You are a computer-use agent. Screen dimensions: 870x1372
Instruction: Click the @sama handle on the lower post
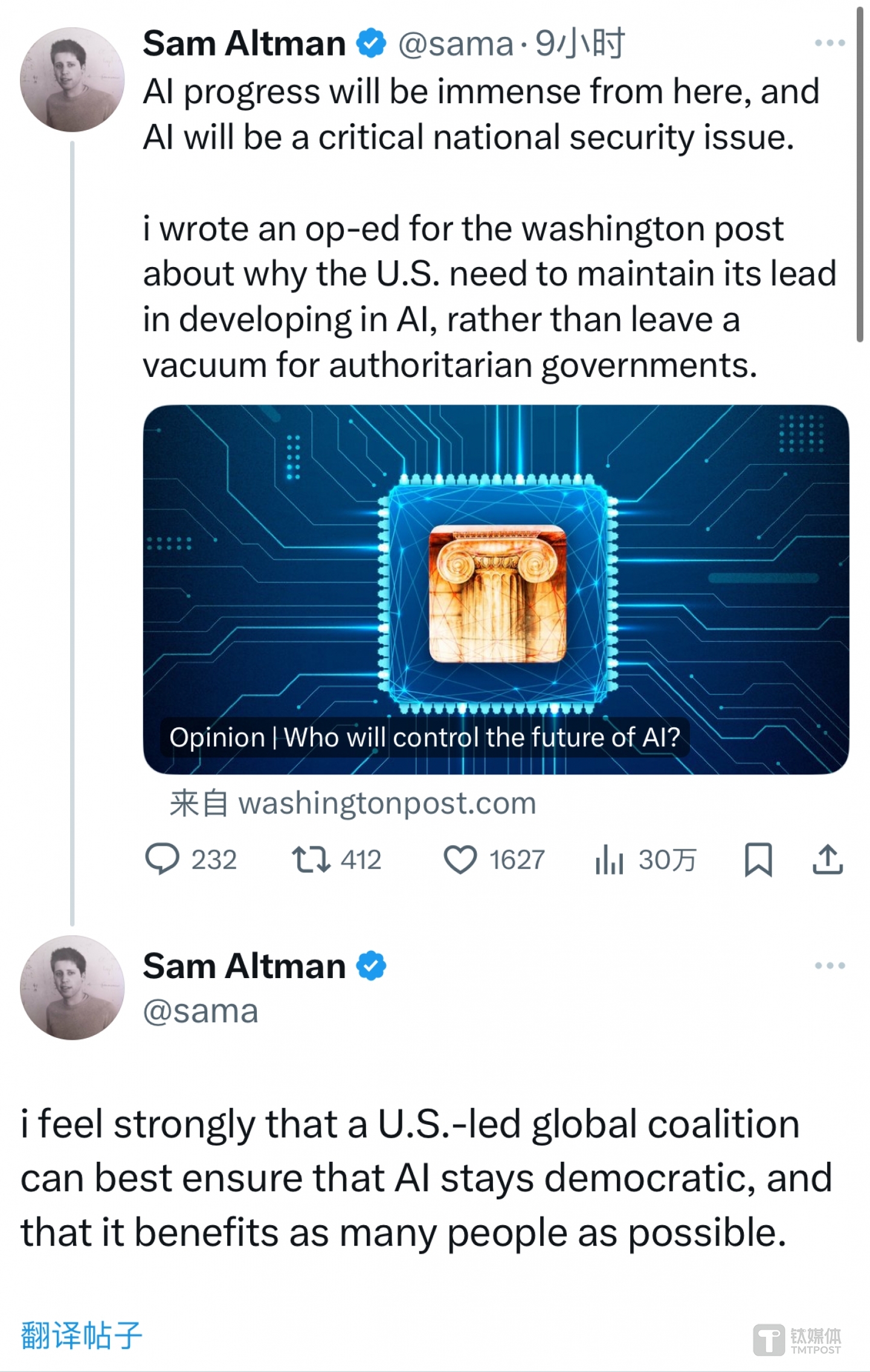[201, 1011]
